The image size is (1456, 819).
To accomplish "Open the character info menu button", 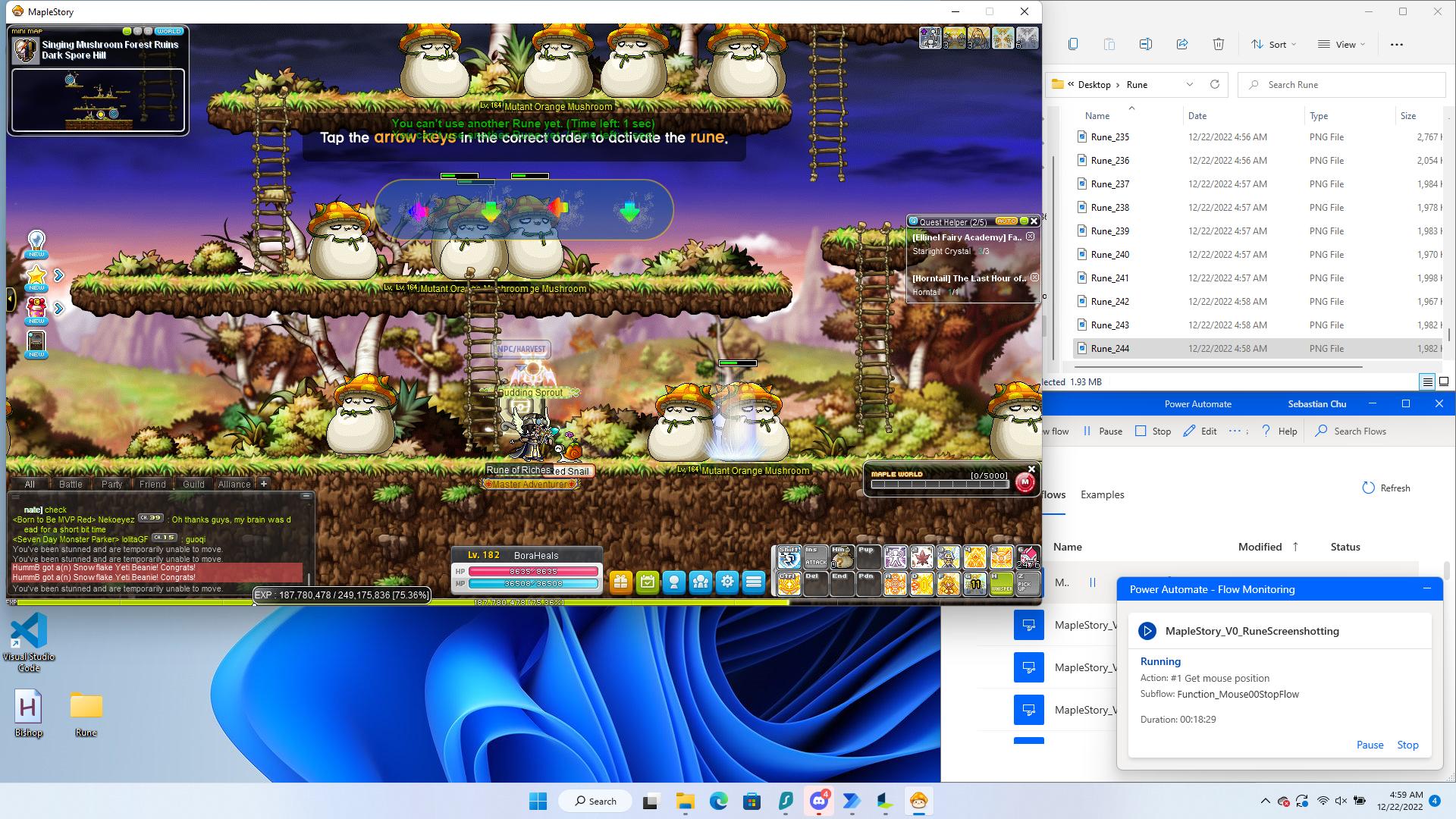I will pos(673,582).
